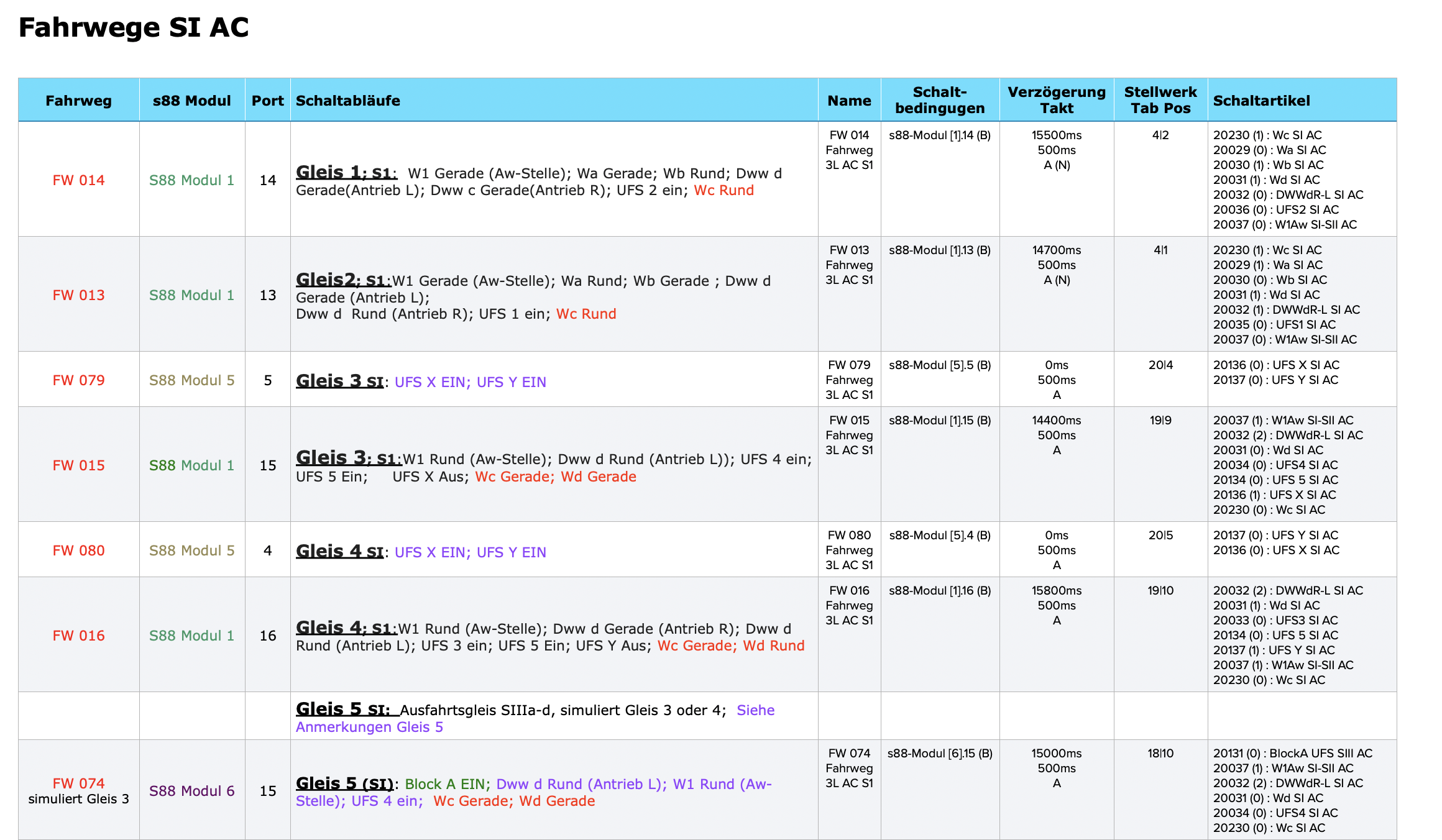Click the Schaltartikel column header
Screen dimensions: 1442x840
click(x=1261, y=101)
